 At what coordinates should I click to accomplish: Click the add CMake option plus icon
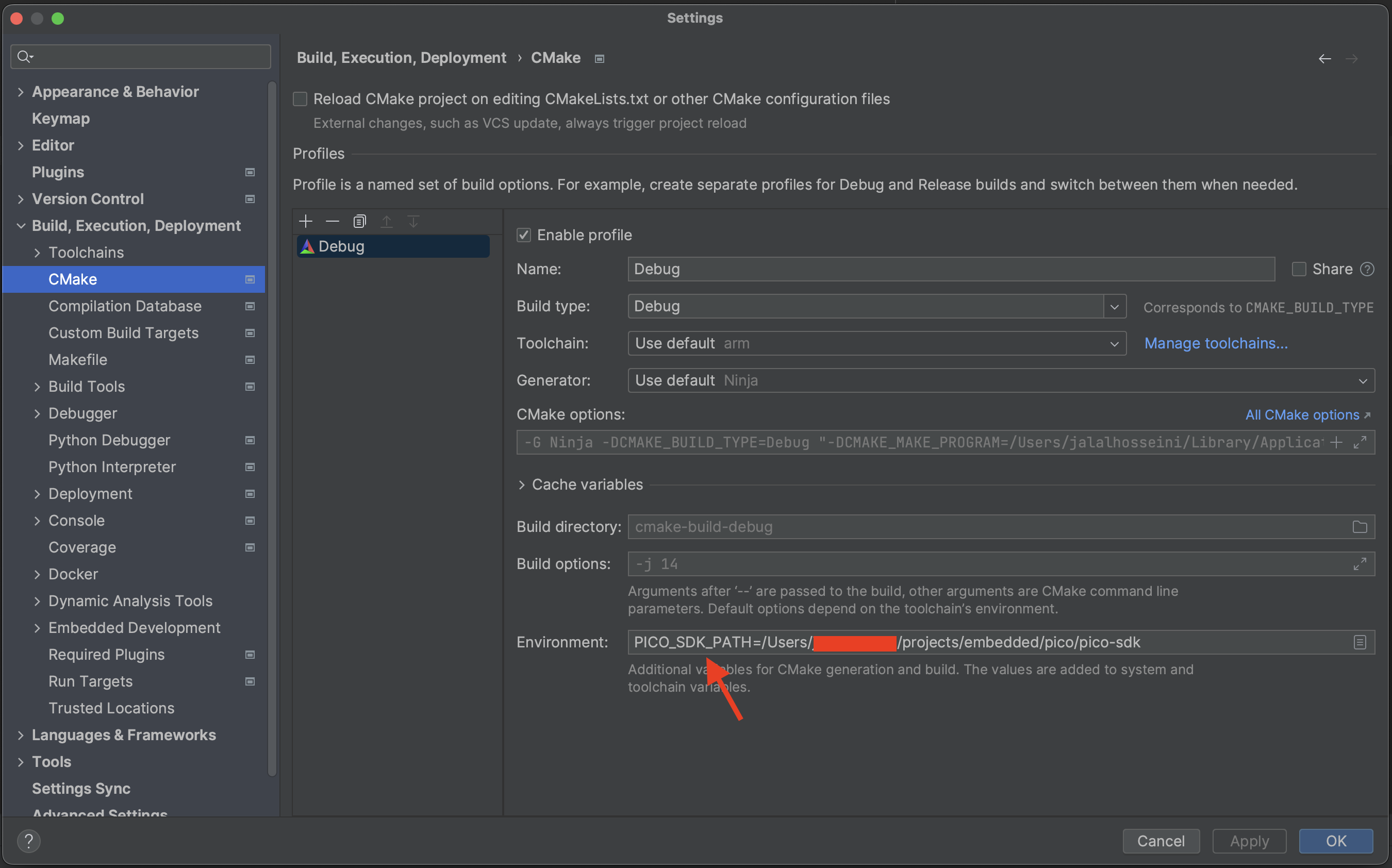click(x=1336, y=442)
